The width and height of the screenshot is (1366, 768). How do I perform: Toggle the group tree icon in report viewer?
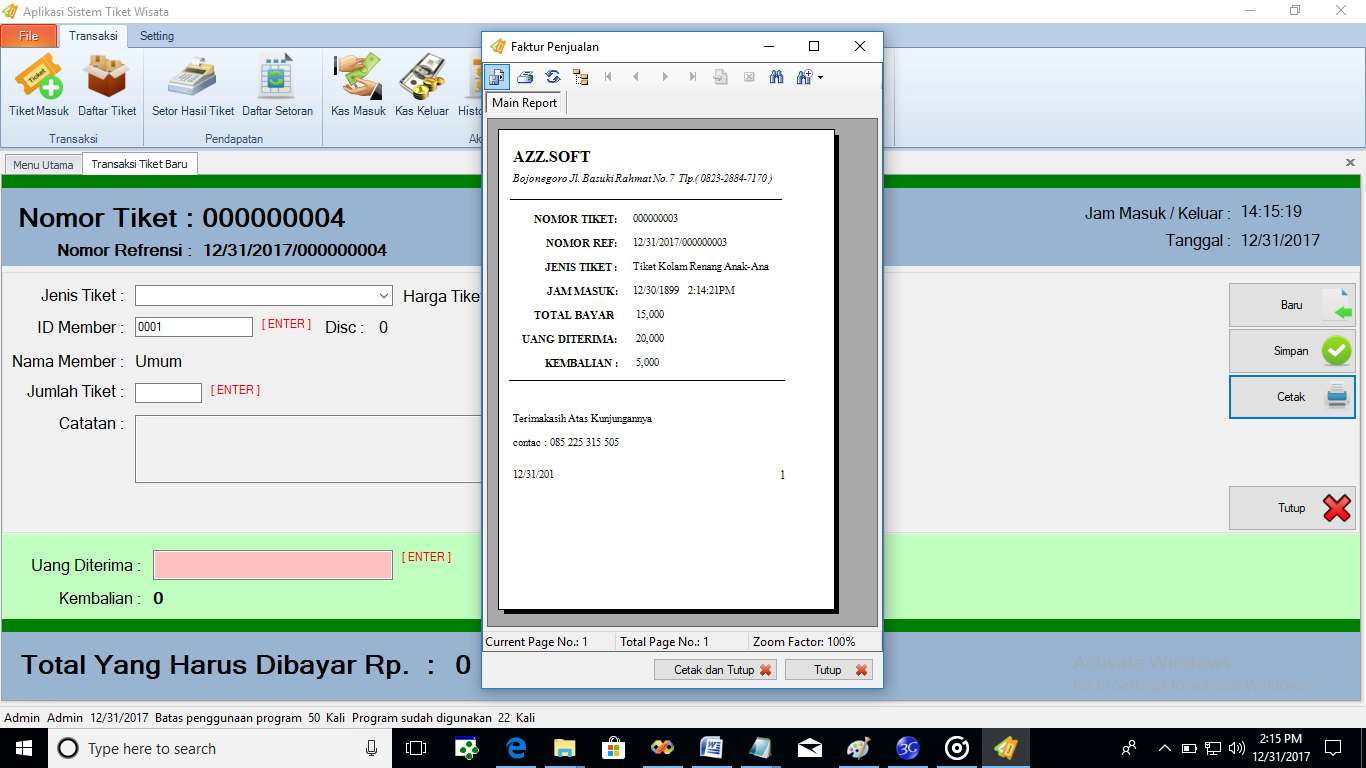click(x=581, y=77)
